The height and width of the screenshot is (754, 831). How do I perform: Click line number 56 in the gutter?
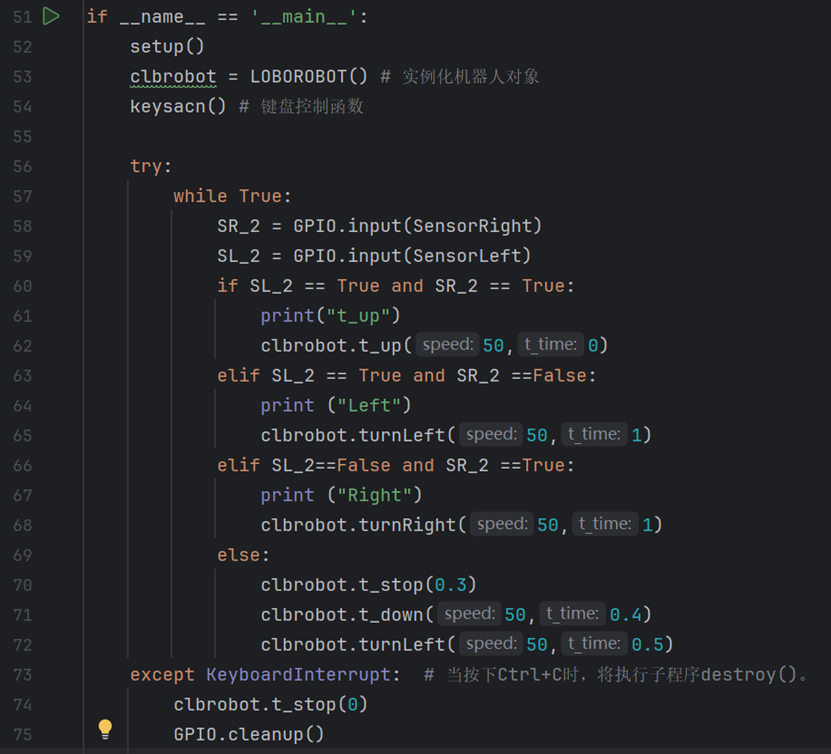click(x=22, y=166)
